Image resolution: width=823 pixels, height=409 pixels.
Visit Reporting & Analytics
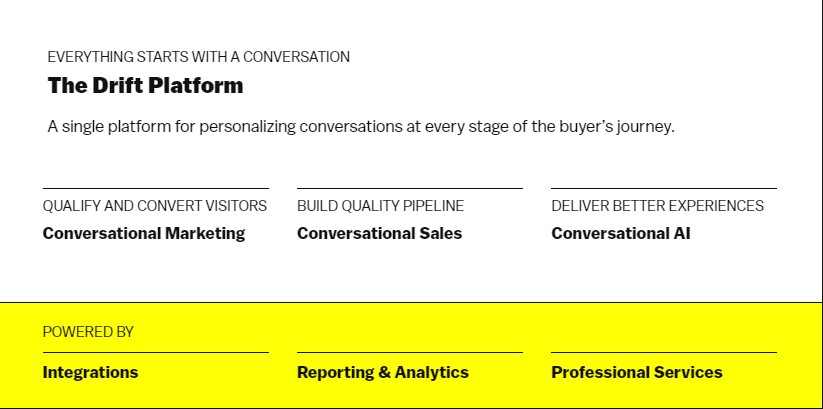tap(383, 372)
